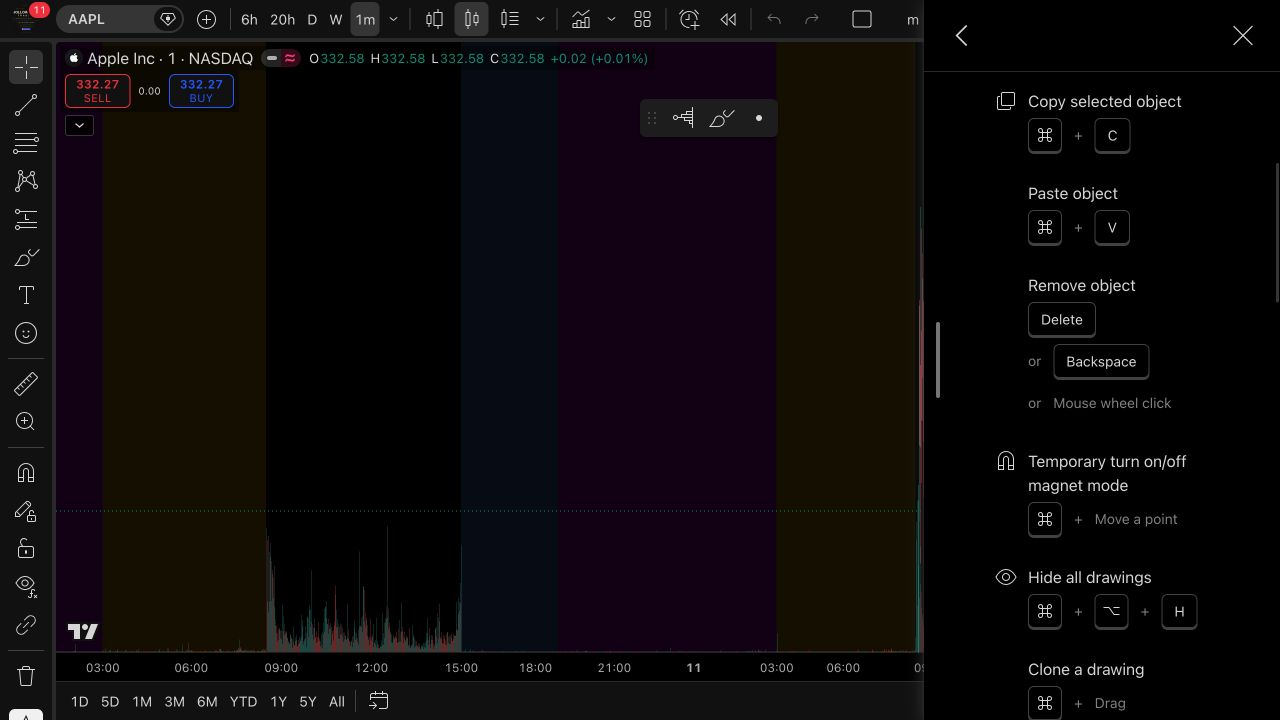Select the 6h timeframe
This screenshot has height=720, width=1280.
pyautogui.click(x=249, y=19)
